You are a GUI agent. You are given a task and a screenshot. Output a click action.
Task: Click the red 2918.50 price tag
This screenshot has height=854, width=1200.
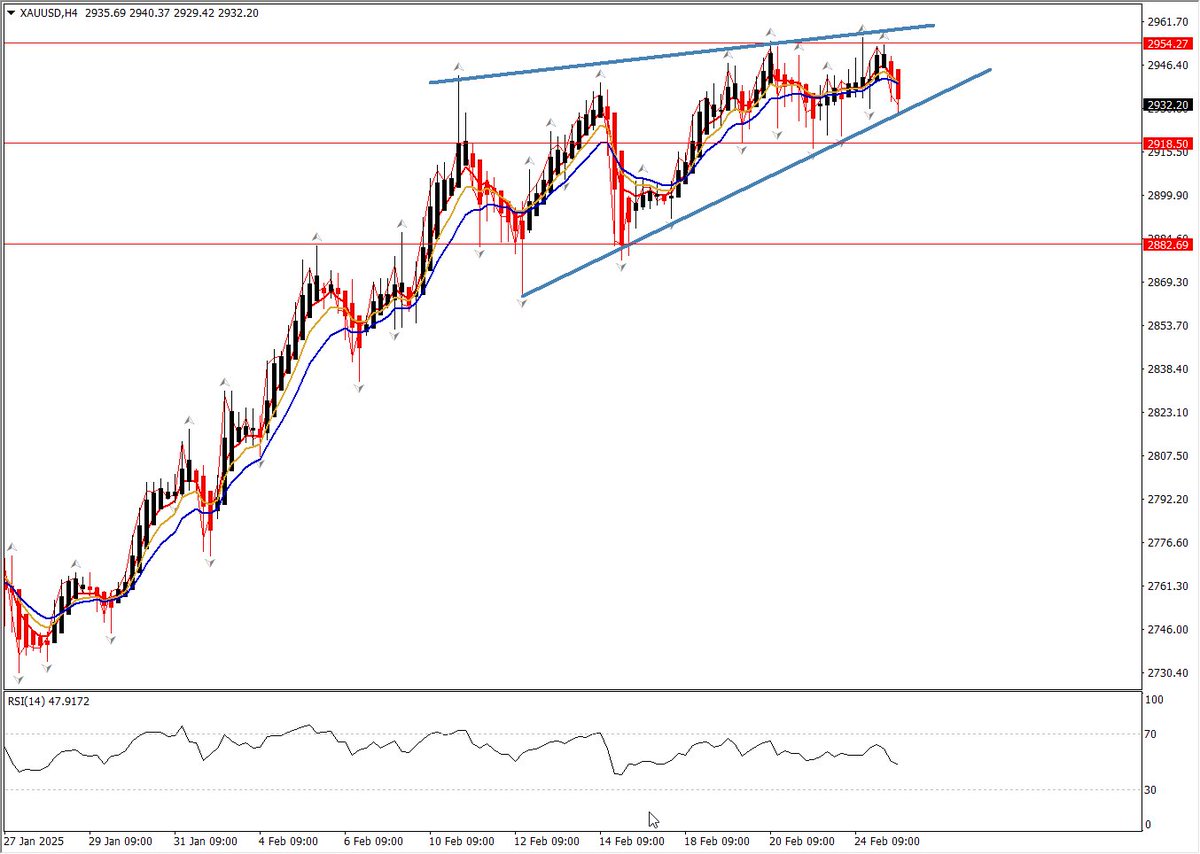click(1169, 143)
